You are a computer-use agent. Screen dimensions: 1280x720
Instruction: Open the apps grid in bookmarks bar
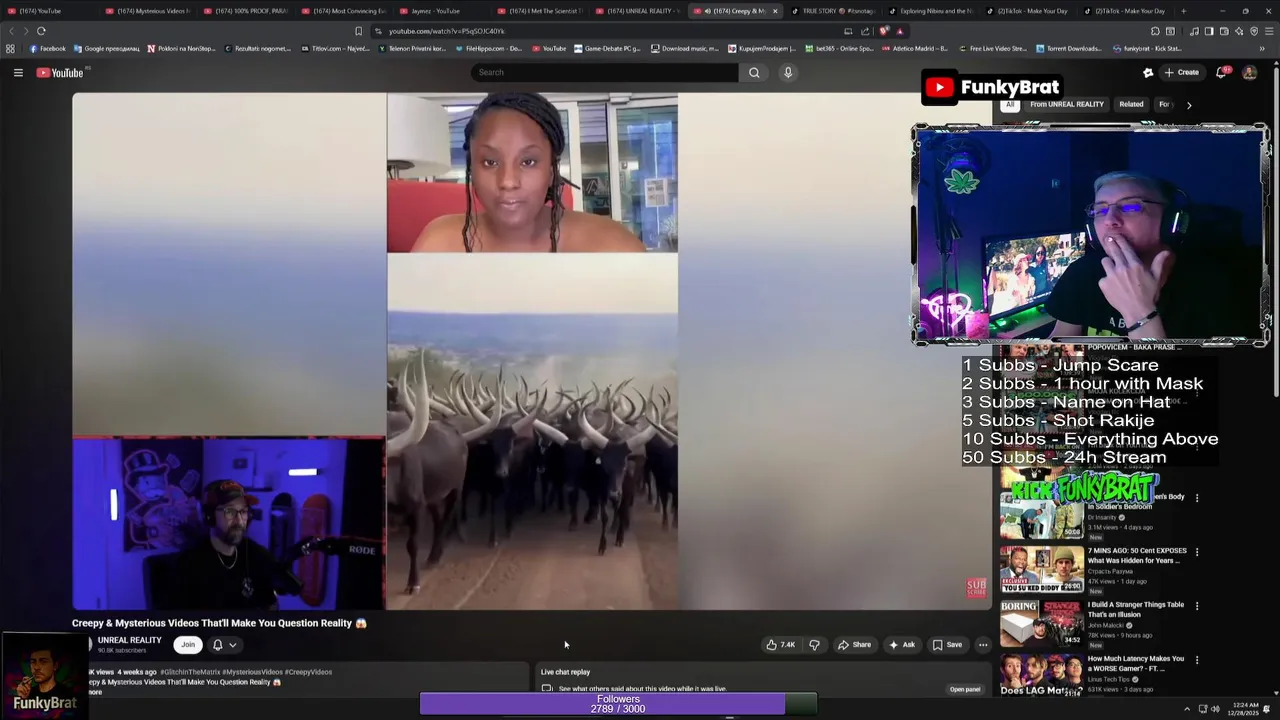click(10, 48)
